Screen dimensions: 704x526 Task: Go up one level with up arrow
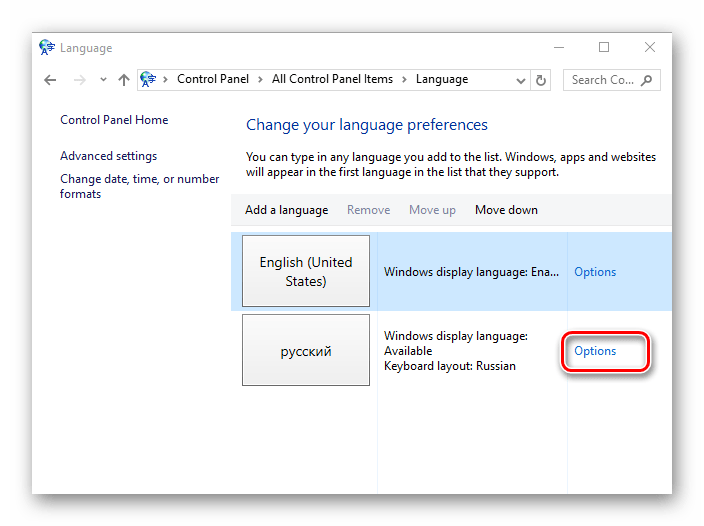(123, 80)
